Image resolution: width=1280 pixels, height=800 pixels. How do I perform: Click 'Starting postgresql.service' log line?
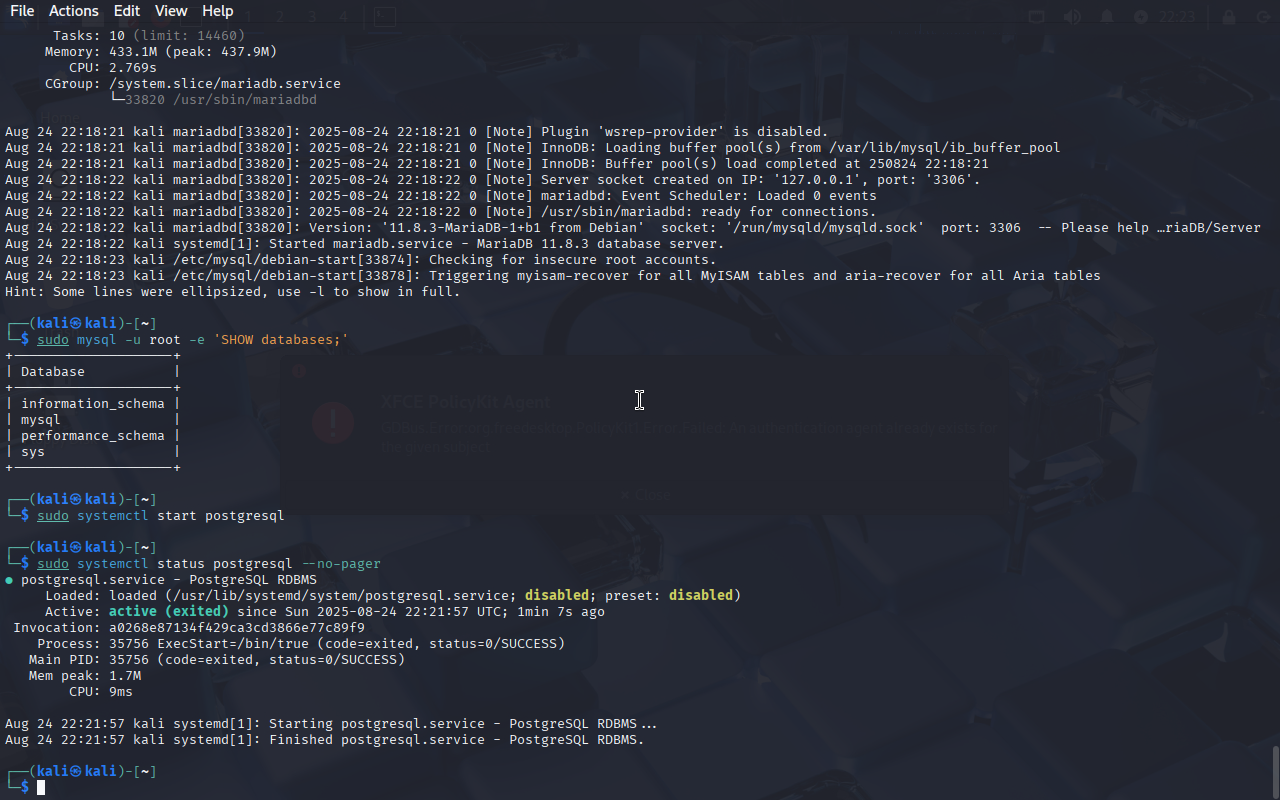pos(331,724)
